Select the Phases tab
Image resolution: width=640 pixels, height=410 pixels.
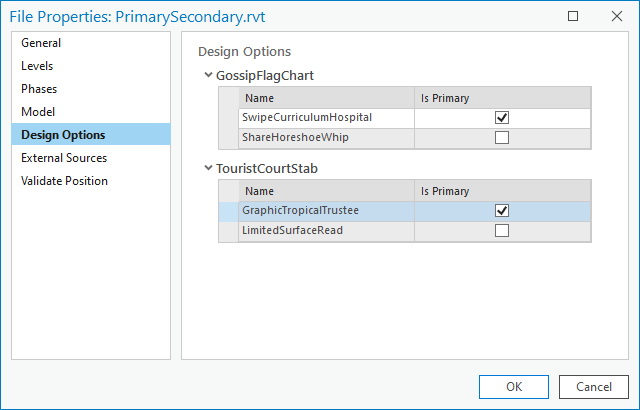[39, 89]
